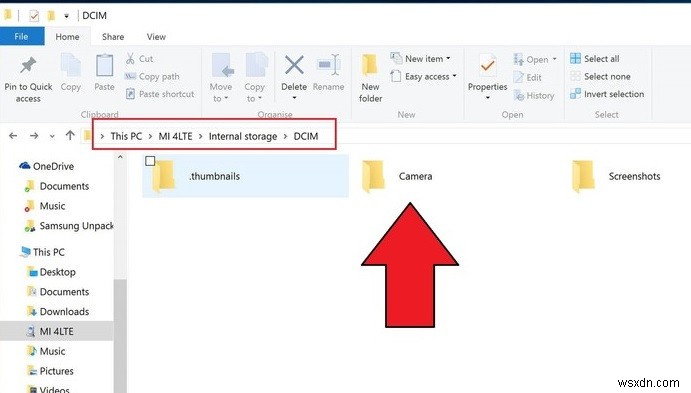Click the Copy ribbon icon
Screen dimensions: 691x393
(x=71, y=66)
